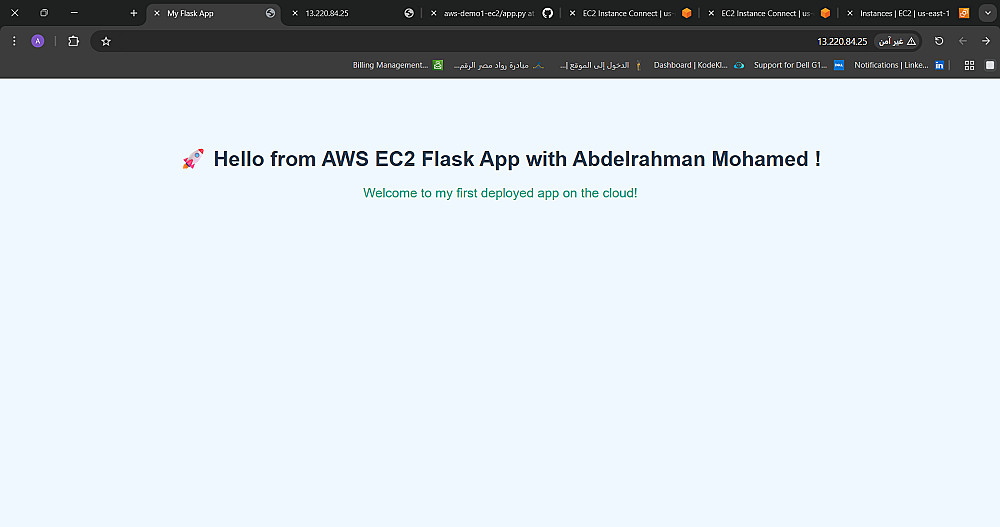Reload the current page
This screenshot has height=527, width=1000.
(x=939, y=41)
